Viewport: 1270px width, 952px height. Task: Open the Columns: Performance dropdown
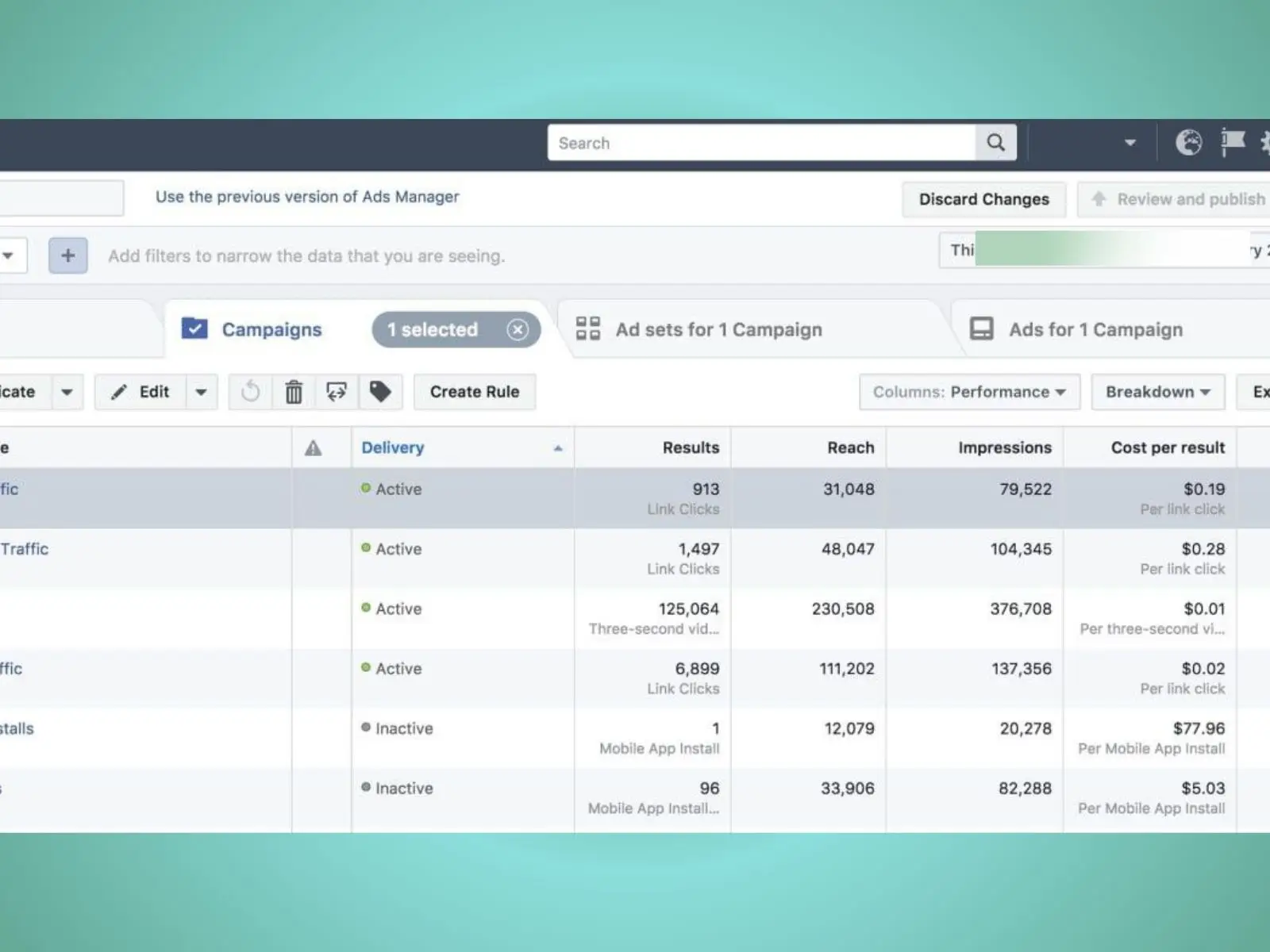coord(969,392)
